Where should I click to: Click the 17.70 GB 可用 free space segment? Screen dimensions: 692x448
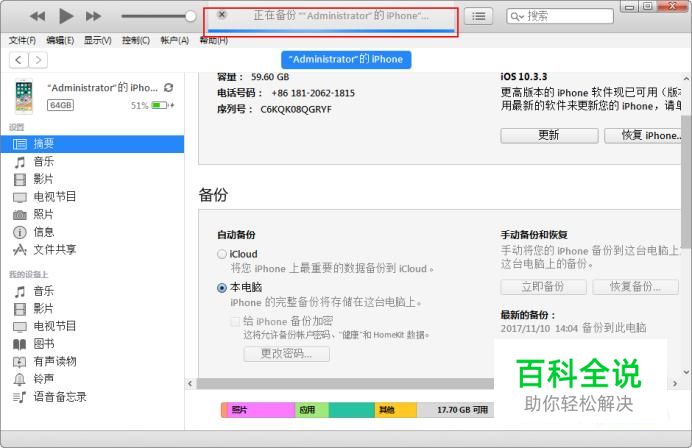point(455,410)
